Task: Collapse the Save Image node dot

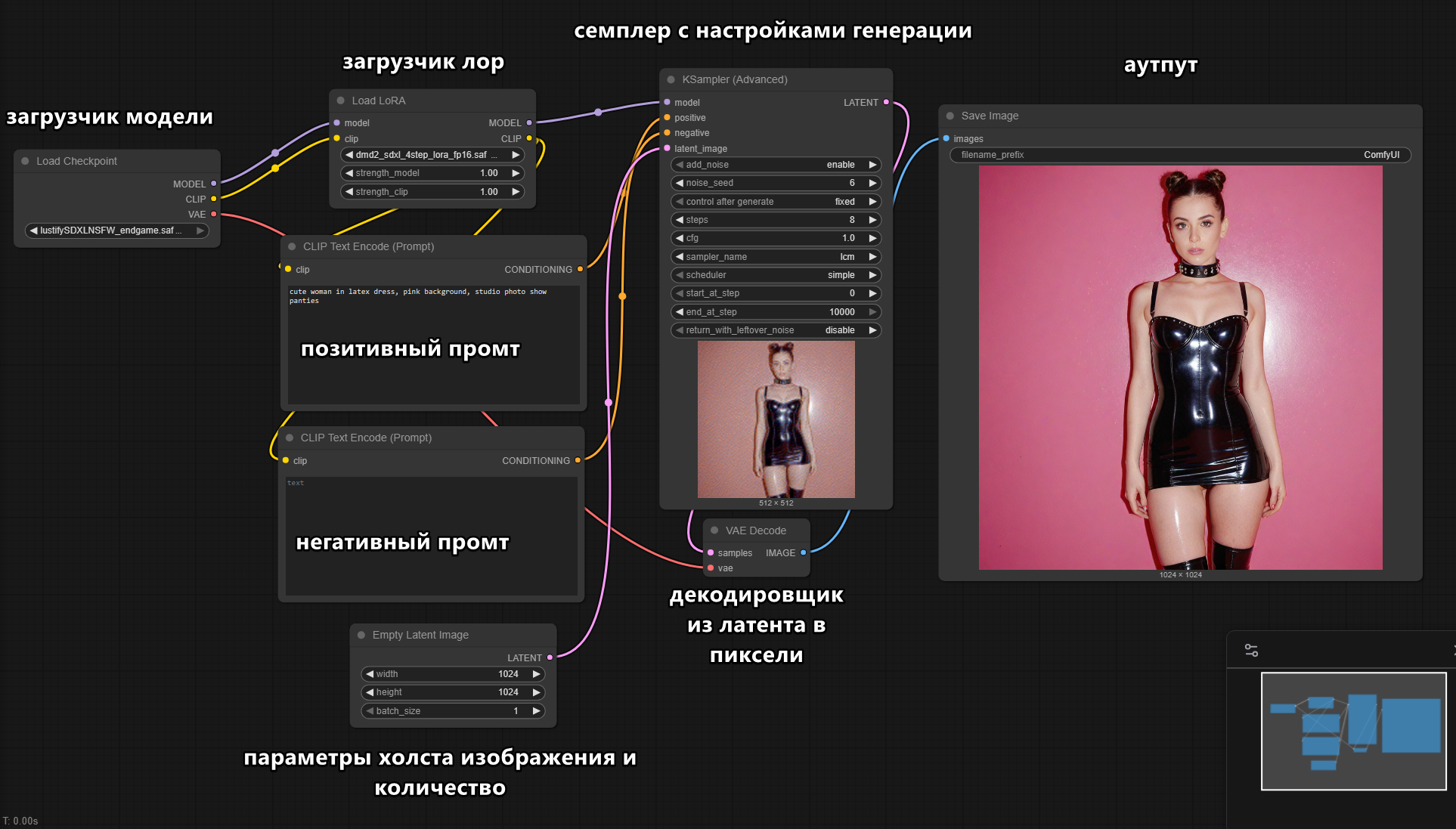Action: tap(949, 116)
